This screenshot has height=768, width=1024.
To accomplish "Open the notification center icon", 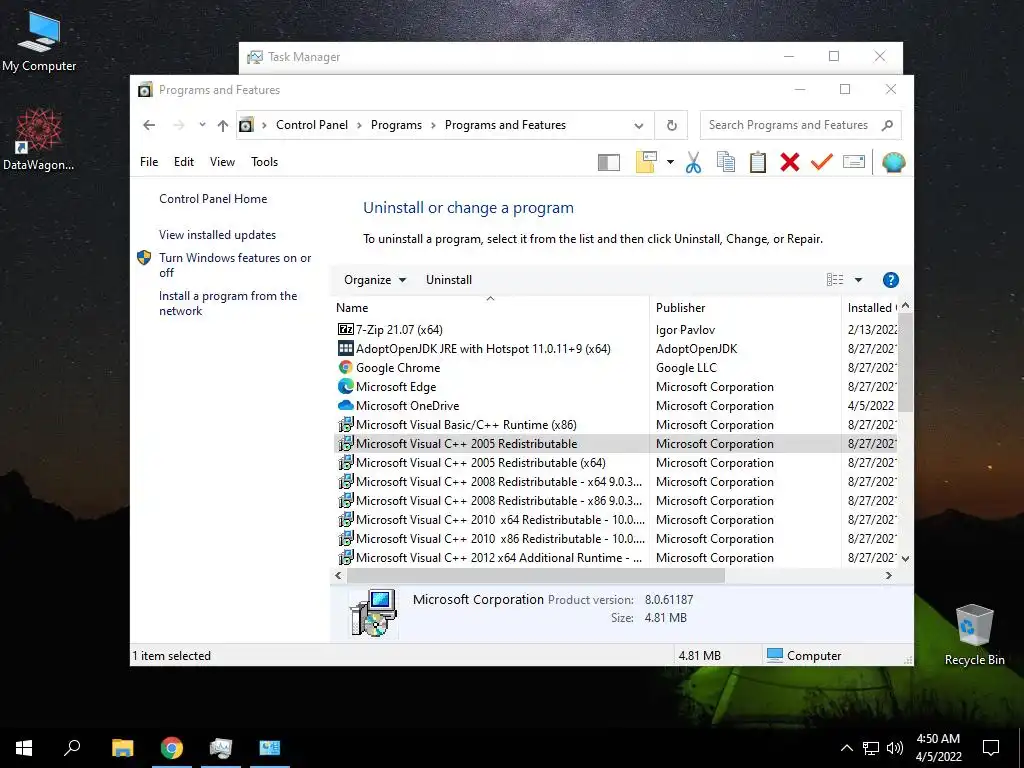I will point(991,747).
